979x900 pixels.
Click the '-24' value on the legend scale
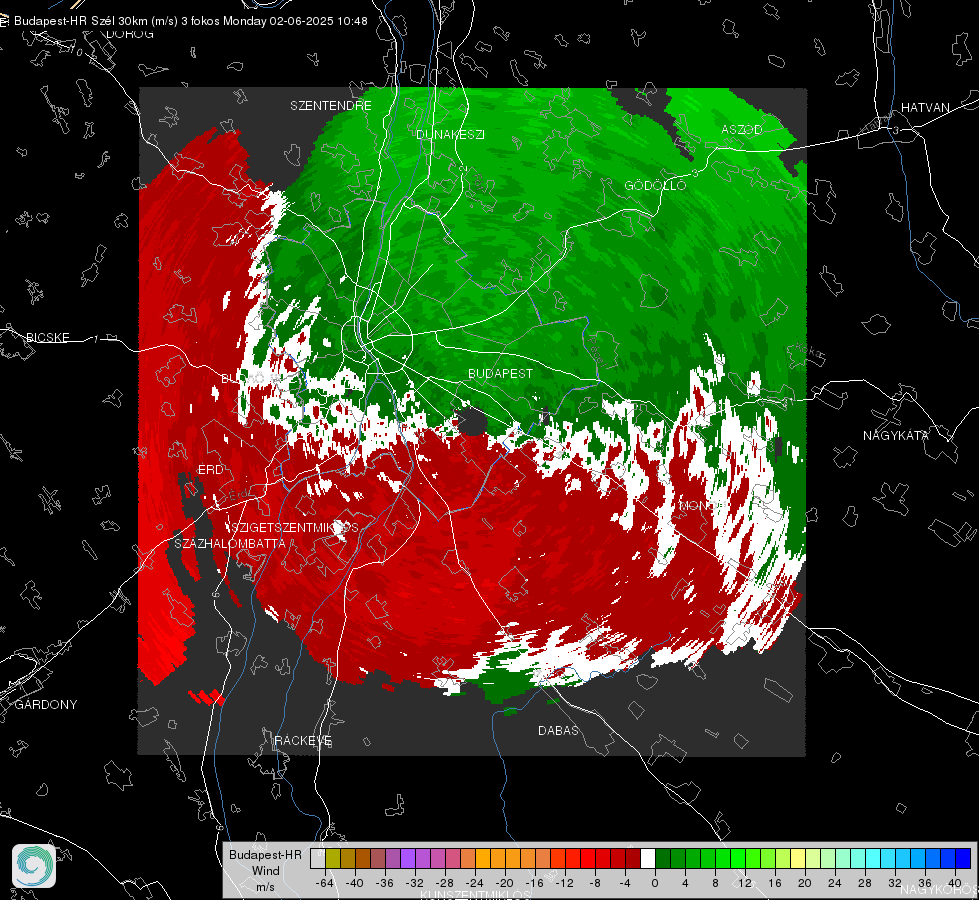(x=475, y=883)
